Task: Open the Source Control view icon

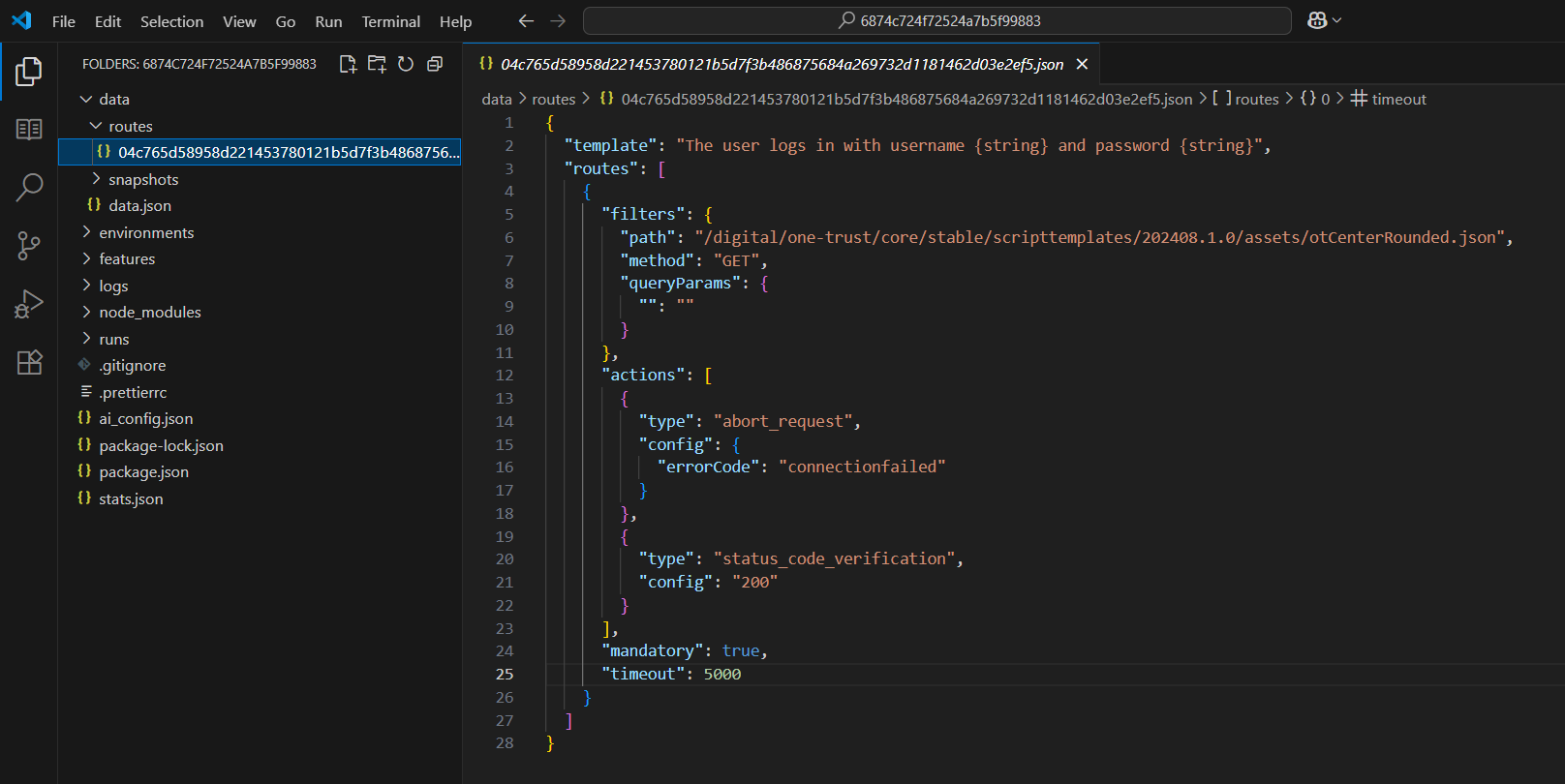Action: pos(29,246)
